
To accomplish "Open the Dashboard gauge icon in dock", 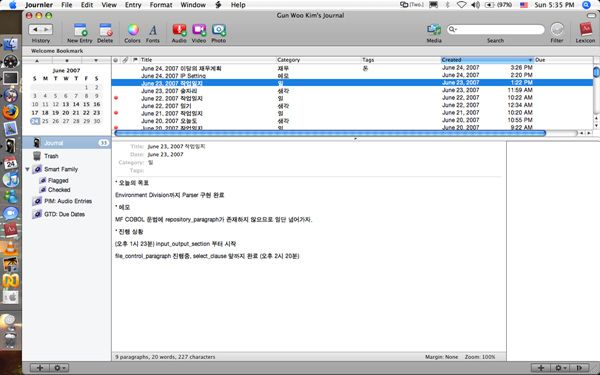I will coord(10,62).
